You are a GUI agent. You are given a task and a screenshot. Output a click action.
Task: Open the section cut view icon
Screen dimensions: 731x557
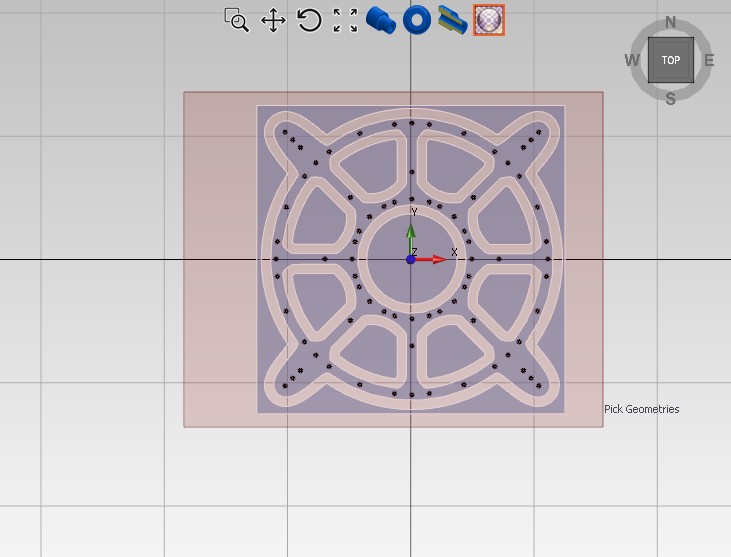453,21
